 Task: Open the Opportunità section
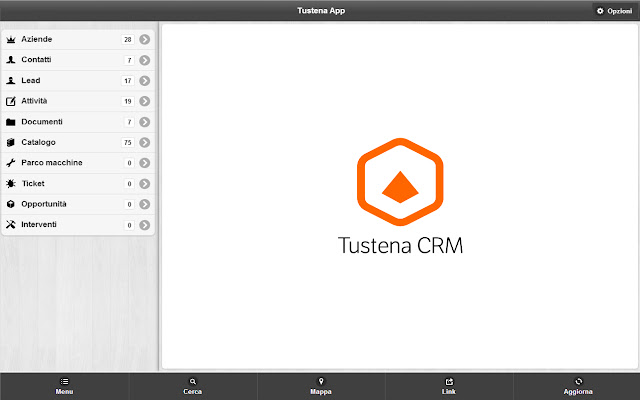pos(78,204)
